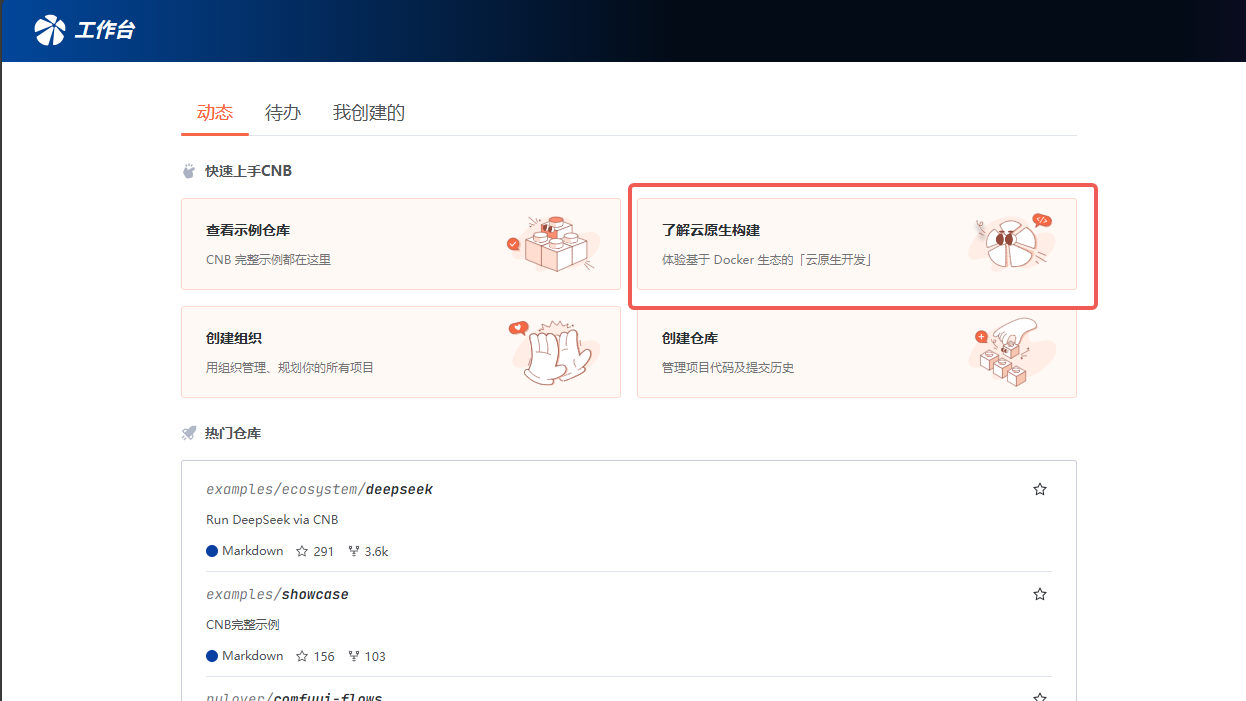Viewport: 1246px width, 701px height.
Task: Click the code mascot illustration on 了解云原生构建
Action: point(1010,243)
